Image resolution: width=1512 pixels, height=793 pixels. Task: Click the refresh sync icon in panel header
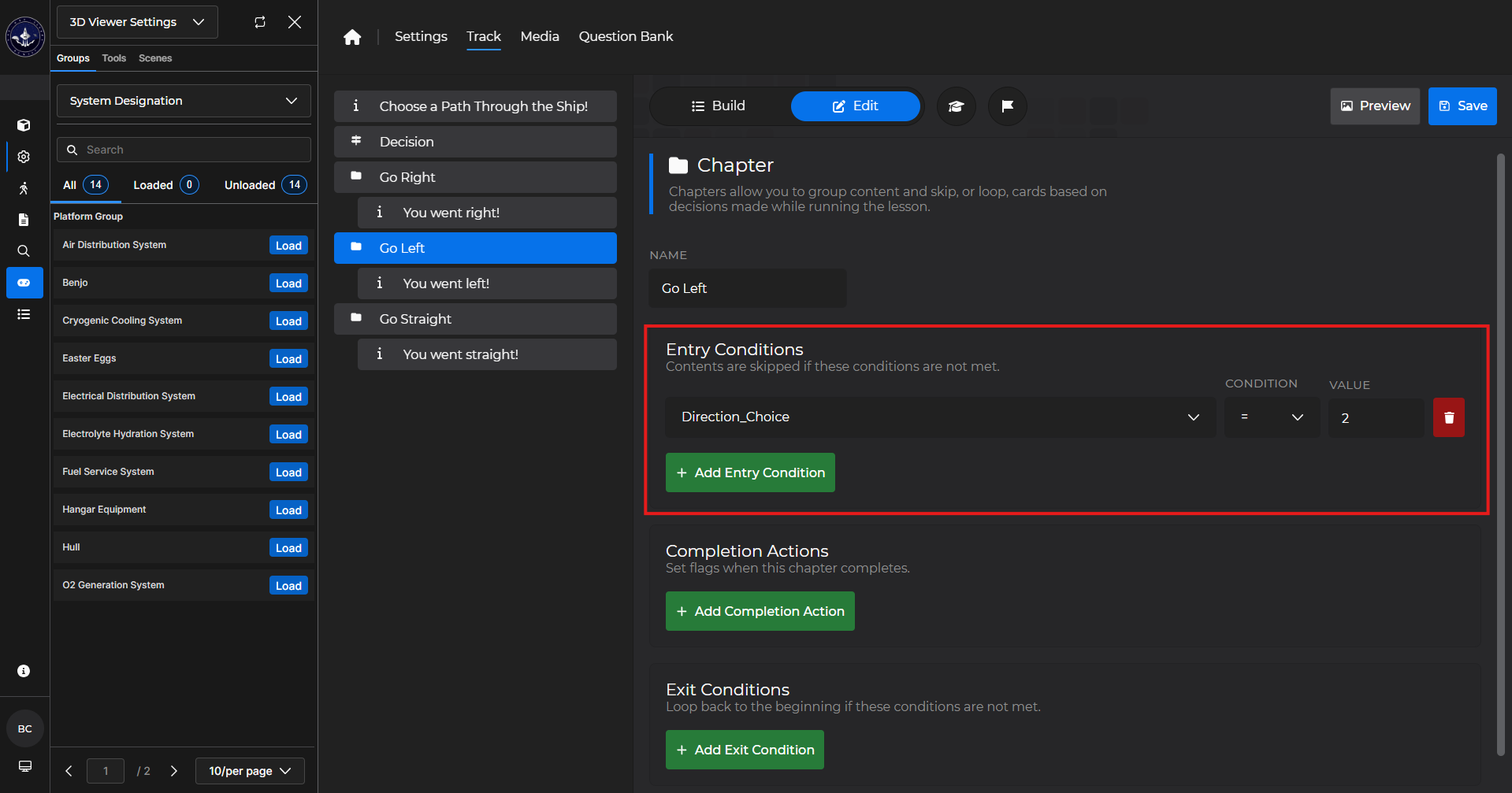260,22
